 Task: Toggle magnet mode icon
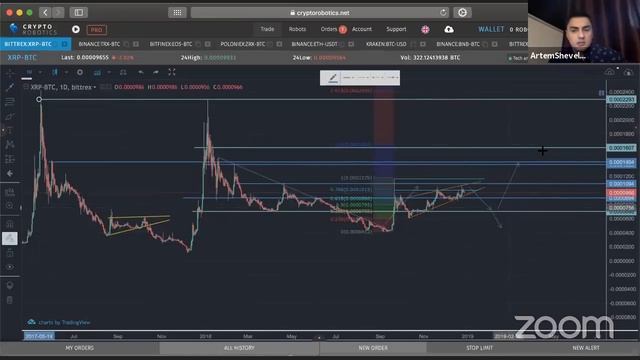click(10, 224)
